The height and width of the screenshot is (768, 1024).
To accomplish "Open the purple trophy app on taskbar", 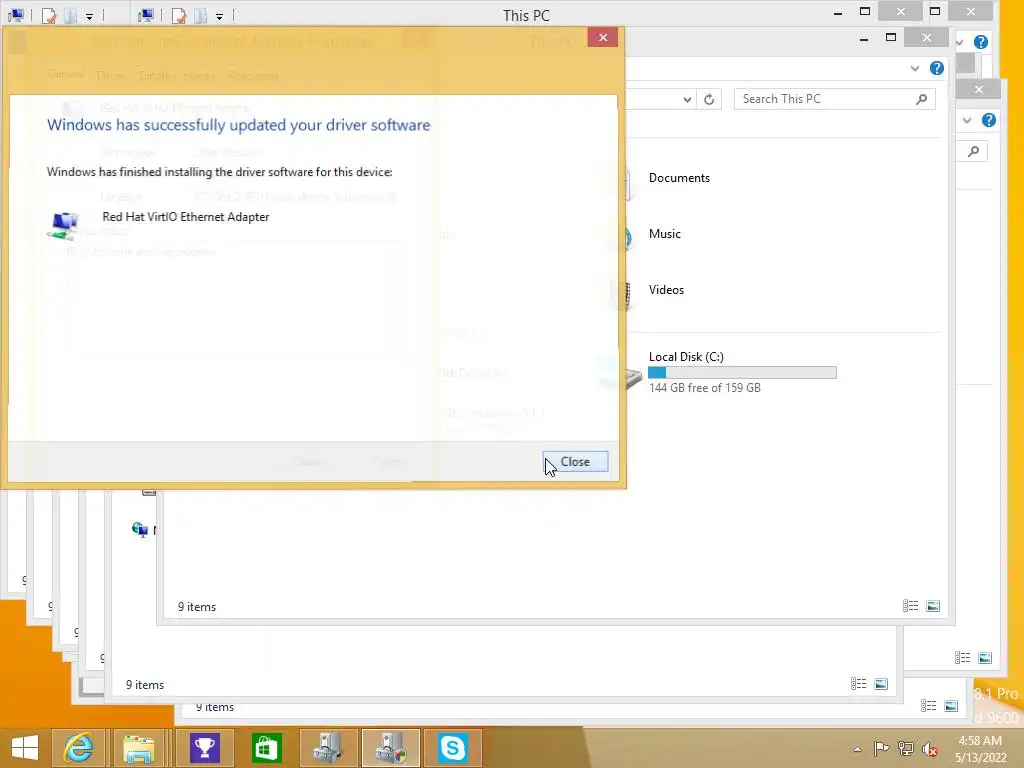I will point(204,748).
